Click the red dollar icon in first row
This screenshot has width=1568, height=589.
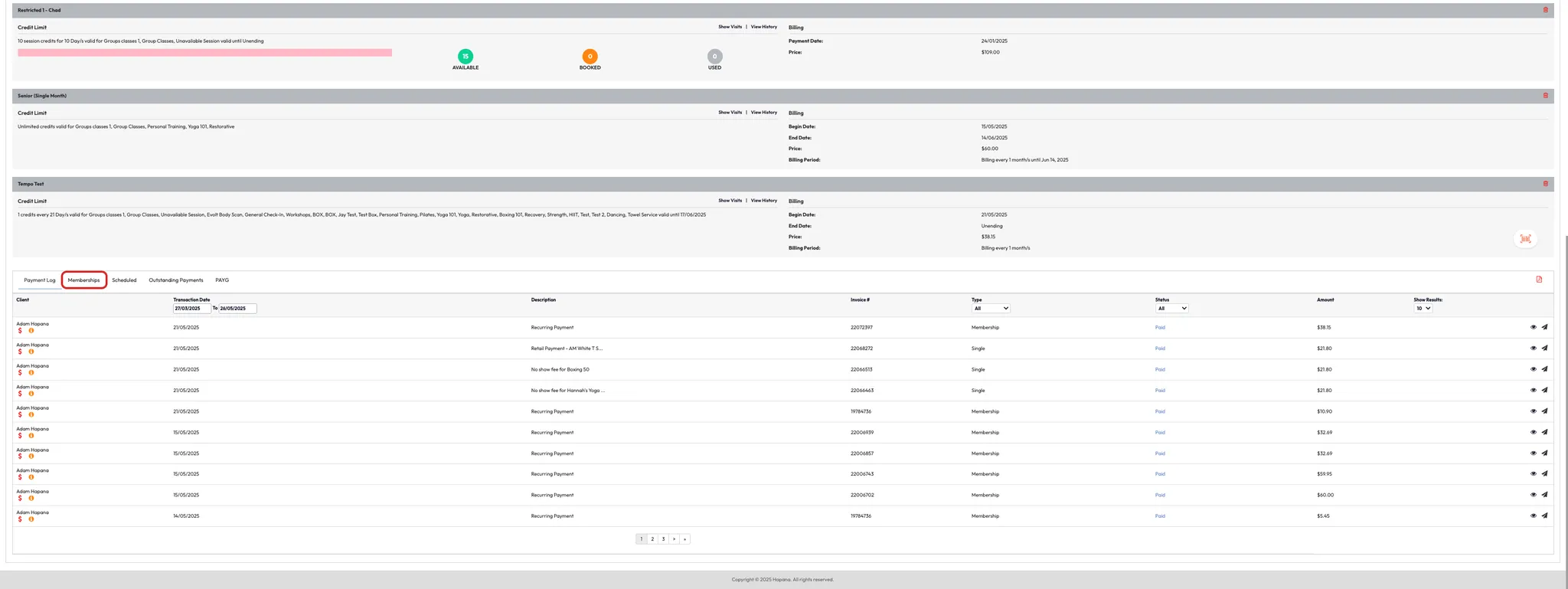(20, 331)
